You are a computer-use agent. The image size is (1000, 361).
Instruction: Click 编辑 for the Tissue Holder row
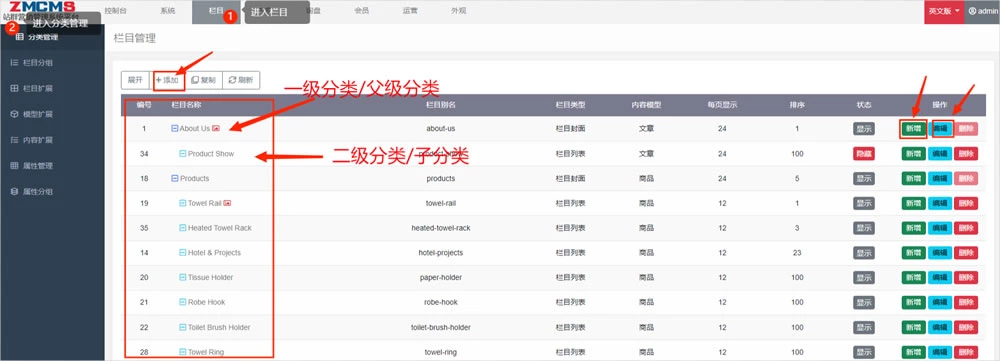940,277
